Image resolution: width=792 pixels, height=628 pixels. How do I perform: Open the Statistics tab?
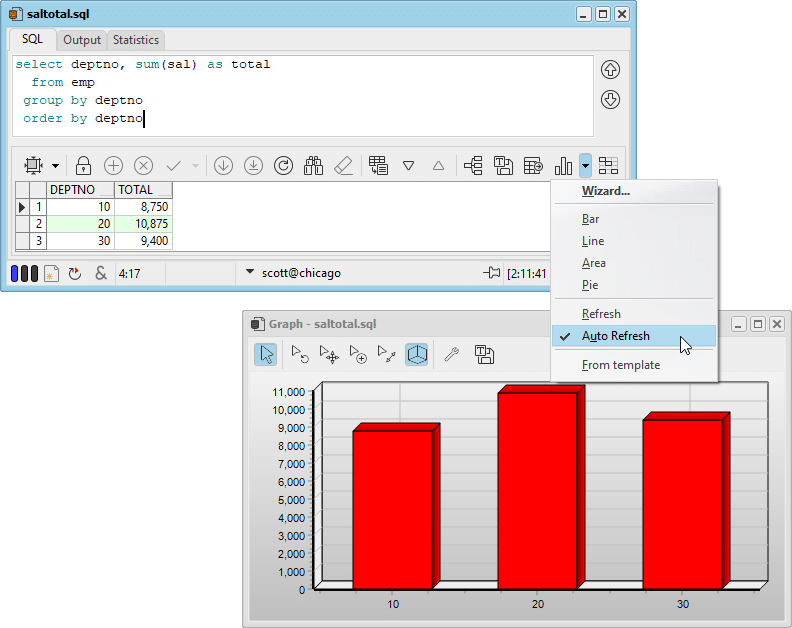[x=136, y=40]
